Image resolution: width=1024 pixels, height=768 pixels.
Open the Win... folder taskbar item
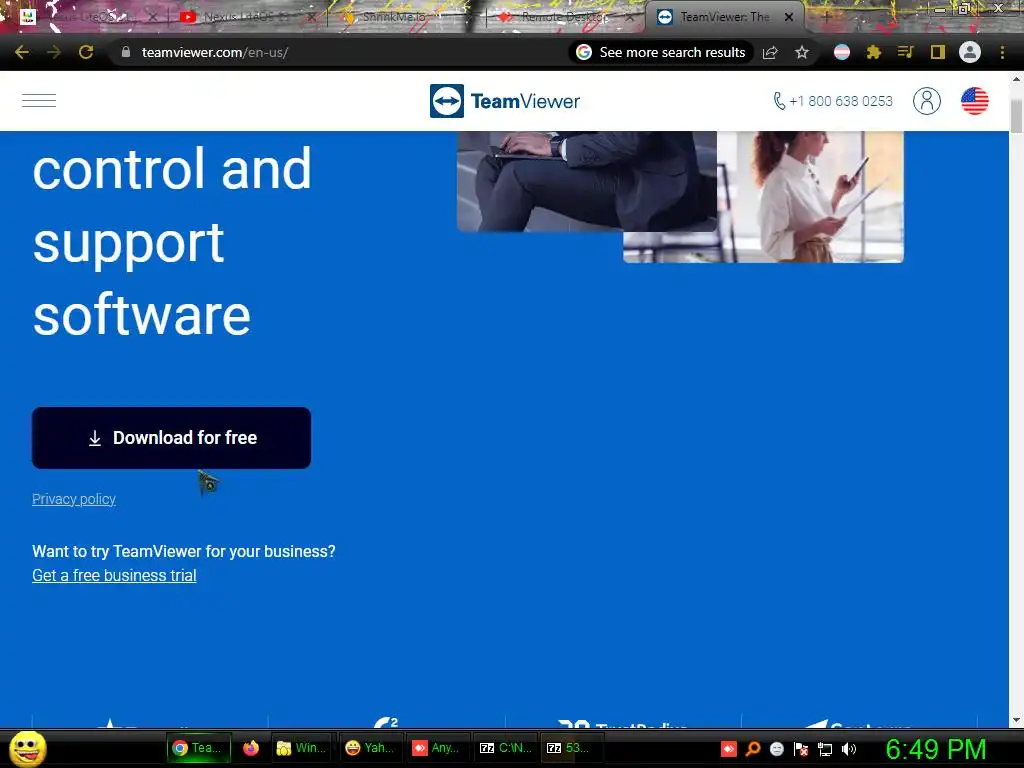[x=301, y=748]
